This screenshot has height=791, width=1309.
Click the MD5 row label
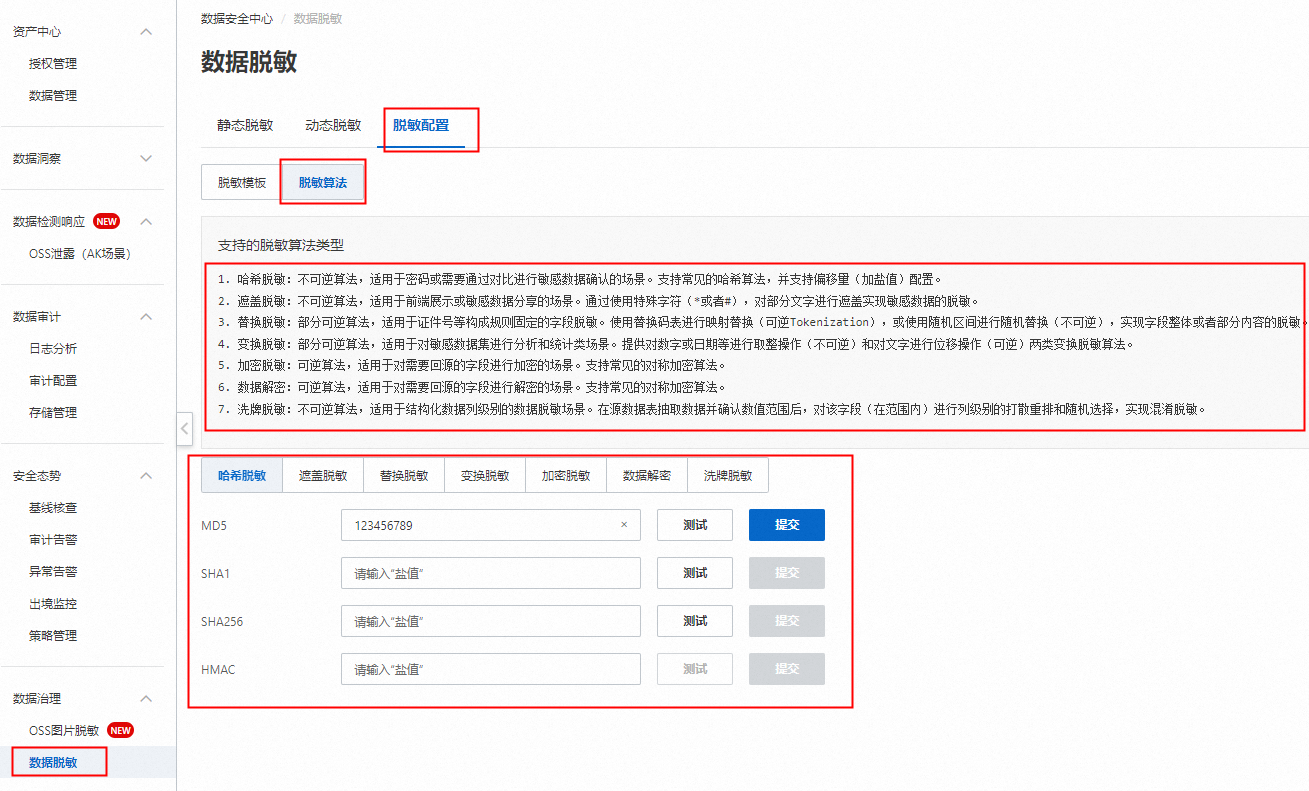[x=214, y=525]
